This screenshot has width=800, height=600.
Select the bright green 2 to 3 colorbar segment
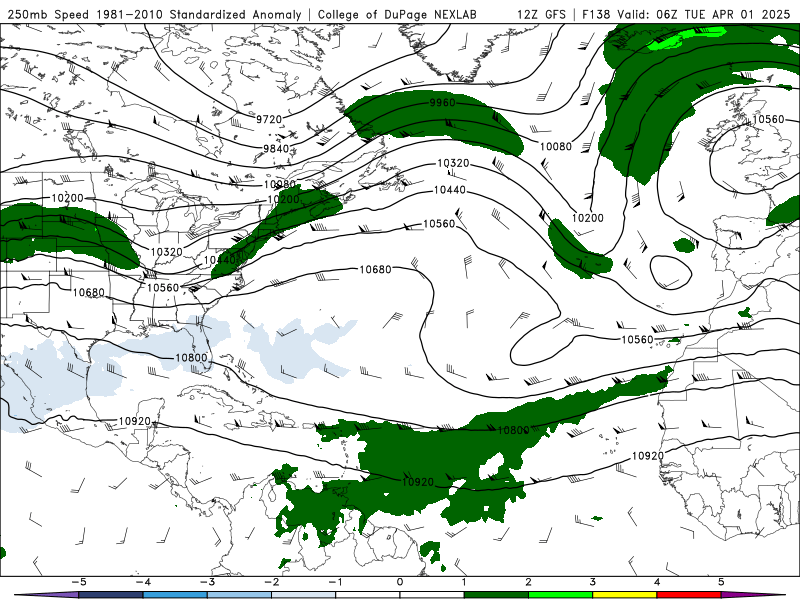point(560,595)
